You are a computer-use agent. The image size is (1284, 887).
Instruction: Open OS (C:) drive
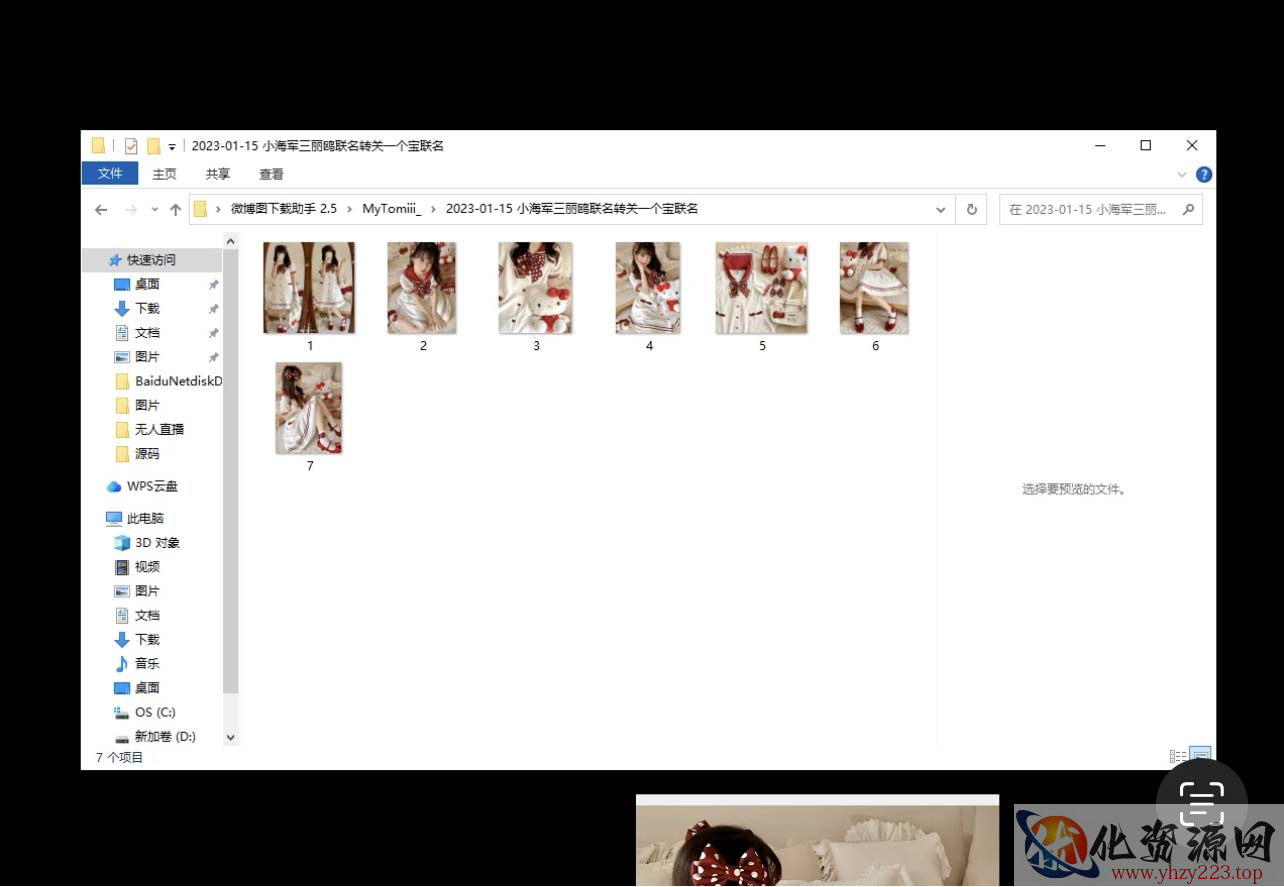click(155, 712)
